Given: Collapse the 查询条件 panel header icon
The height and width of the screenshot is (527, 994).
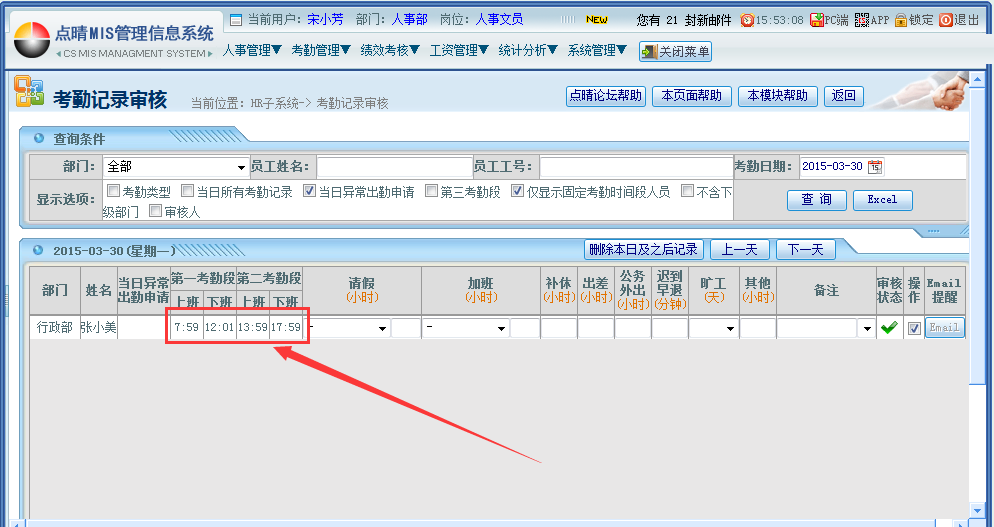Looking at the screenshot, I should pos(39,139).
